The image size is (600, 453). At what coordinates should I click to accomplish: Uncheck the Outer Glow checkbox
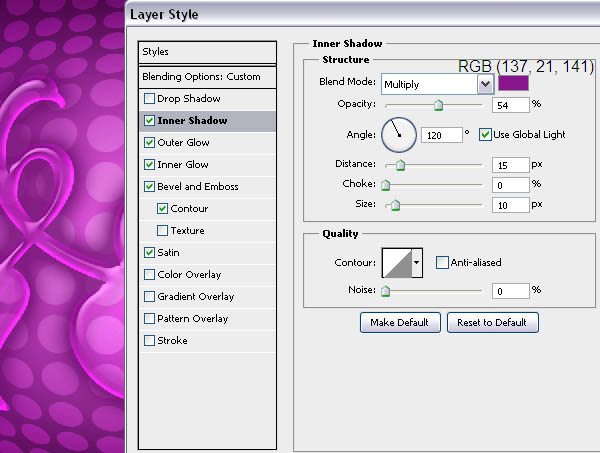[150, 143]
